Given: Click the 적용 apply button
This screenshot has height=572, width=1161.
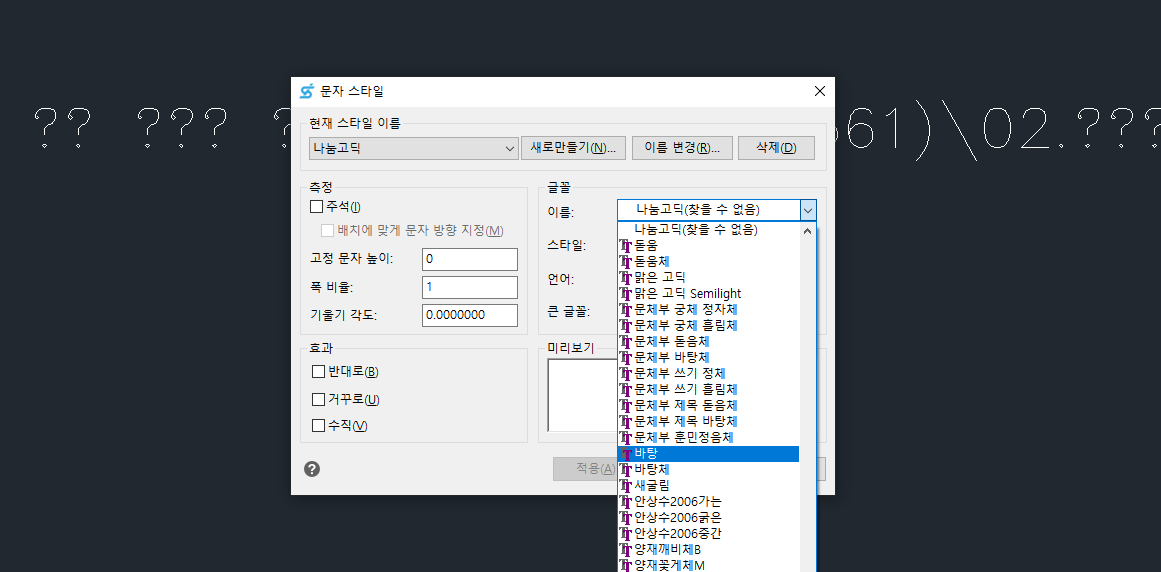Looking at the screenshot, I should click(x=586, y=468).
